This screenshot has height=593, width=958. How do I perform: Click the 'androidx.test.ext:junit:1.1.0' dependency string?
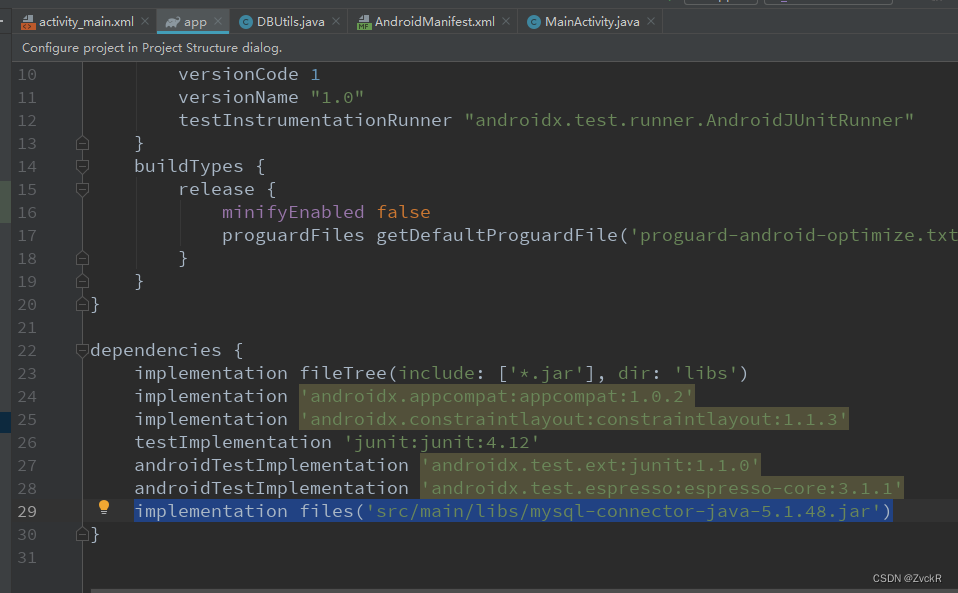pyautogui.click(x=590, y=465)
